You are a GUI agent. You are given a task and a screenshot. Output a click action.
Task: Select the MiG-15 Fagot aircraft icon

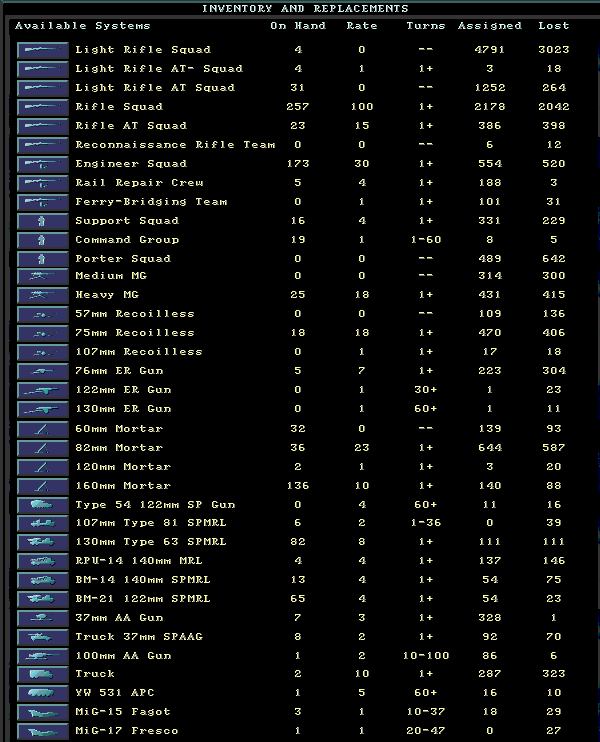point(43,712)
